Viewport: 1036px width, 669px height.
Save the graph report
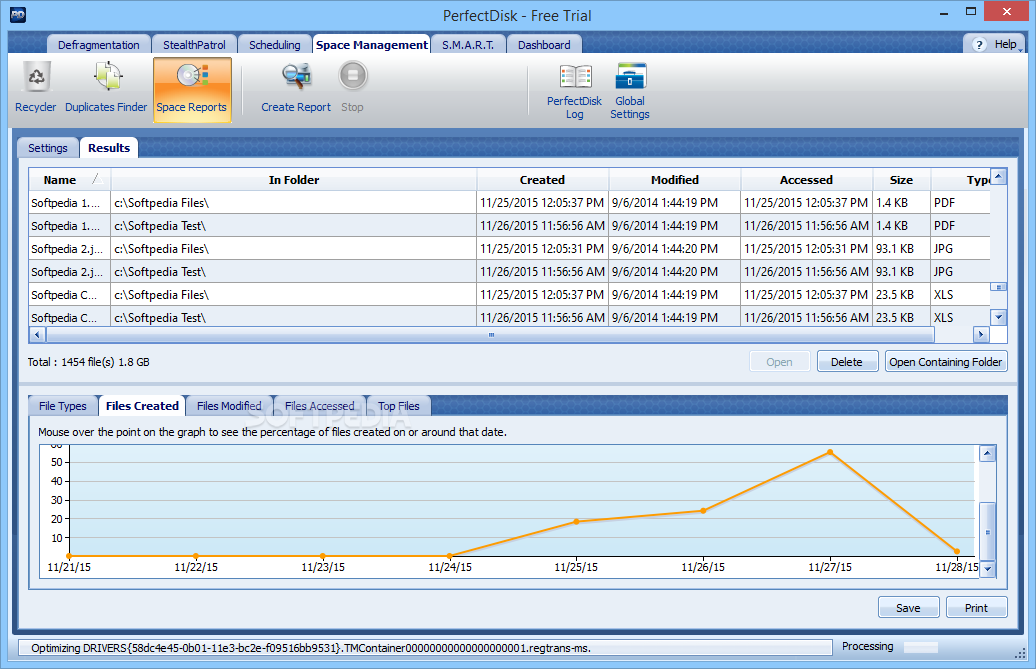tap(908, 608)
